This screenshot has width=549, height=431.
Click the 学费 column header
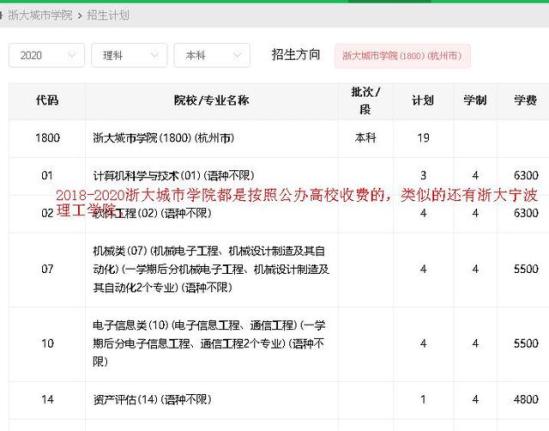tap(525, 101)
